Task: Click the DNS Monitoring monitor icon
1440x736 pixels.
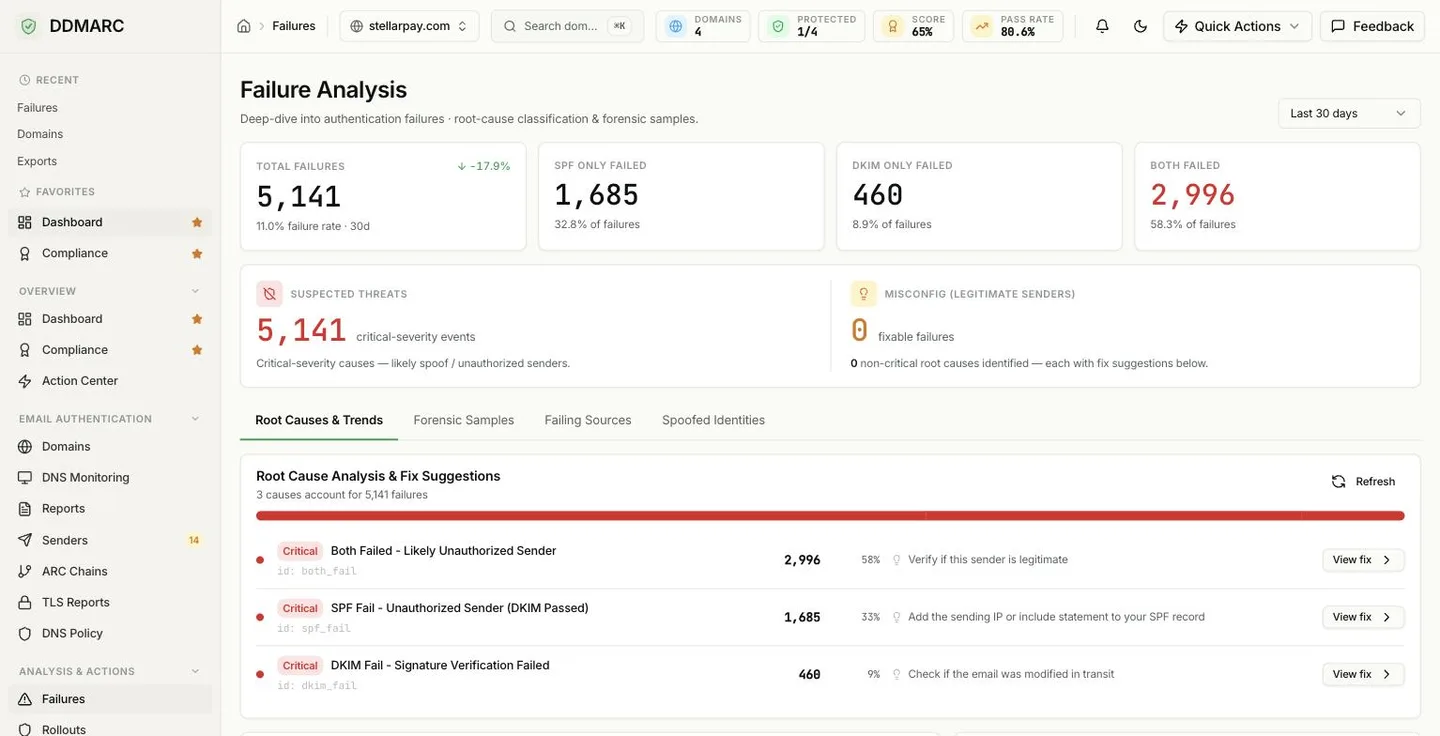Action: coord(25,478)
